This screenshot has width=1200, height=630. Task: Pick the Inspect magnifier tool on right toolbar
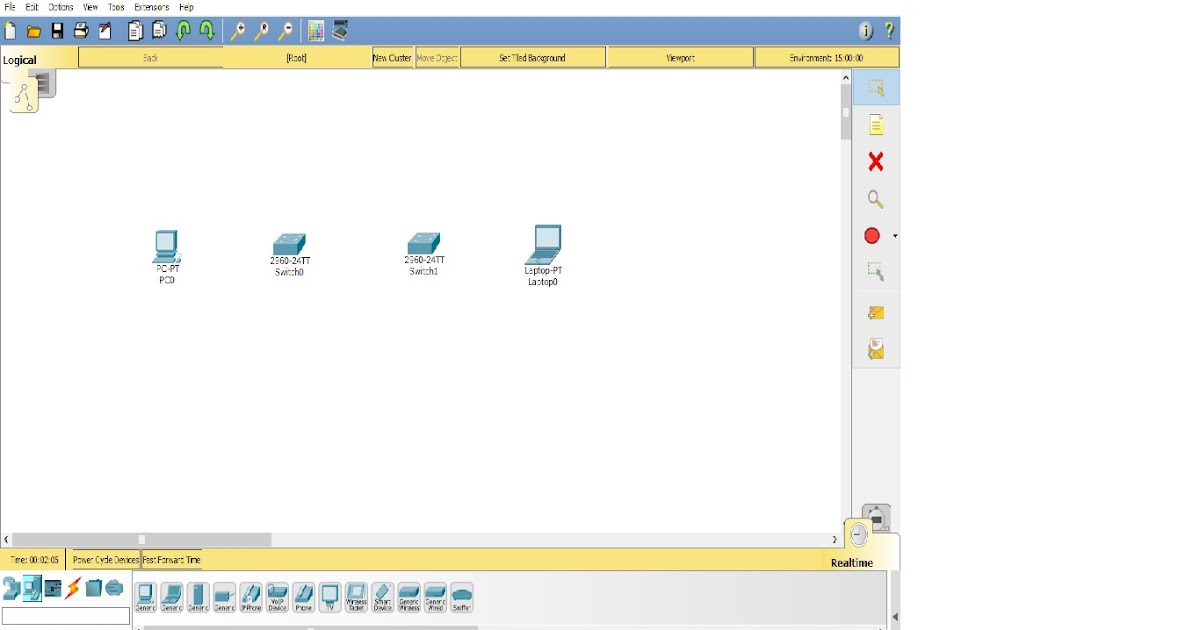[x=876, y=199]
